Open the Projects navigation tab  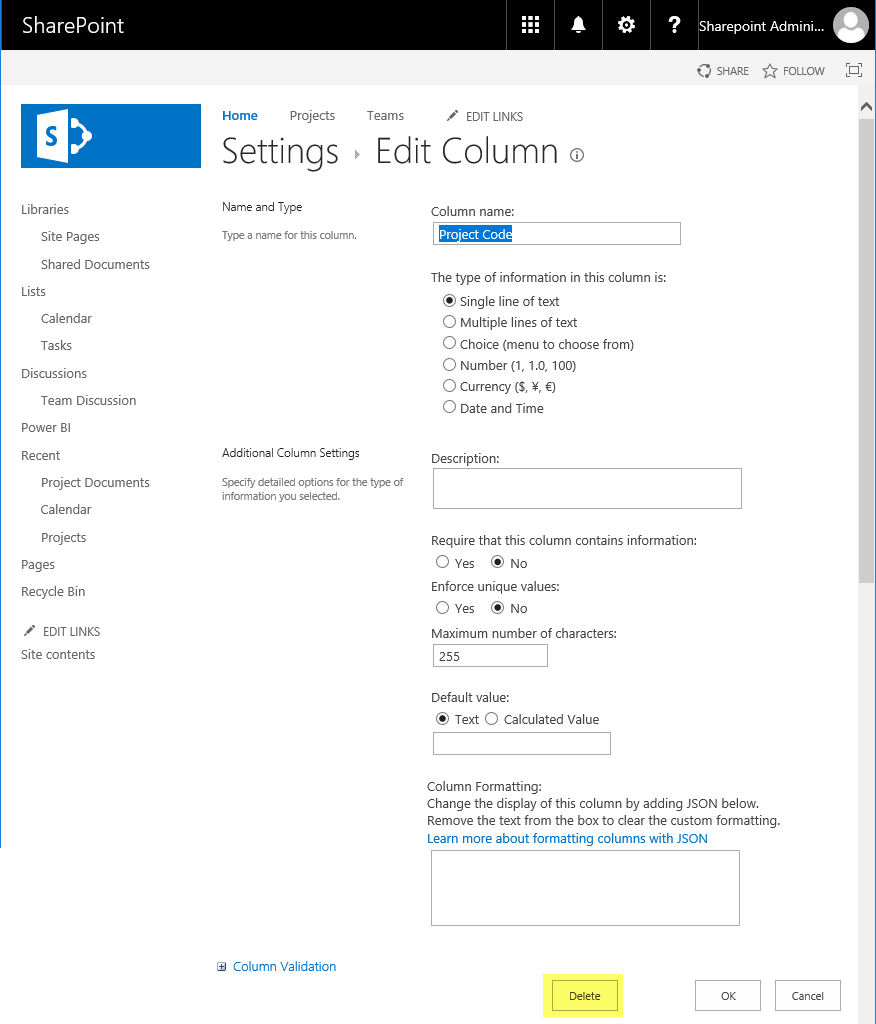[x=312, y=116]
